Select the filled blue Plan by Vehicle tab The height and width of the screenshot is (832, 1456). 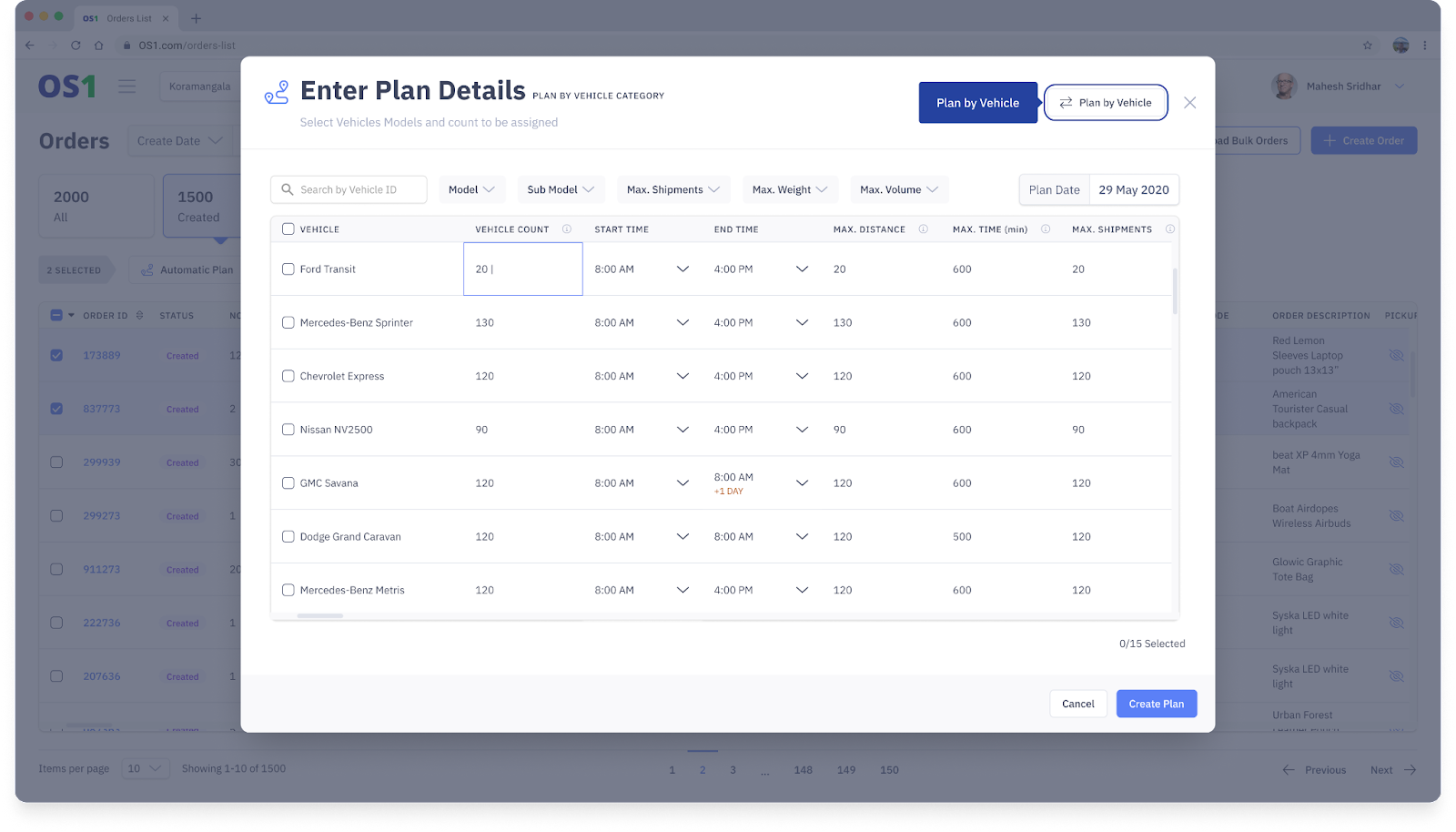[x=977, y=103]
